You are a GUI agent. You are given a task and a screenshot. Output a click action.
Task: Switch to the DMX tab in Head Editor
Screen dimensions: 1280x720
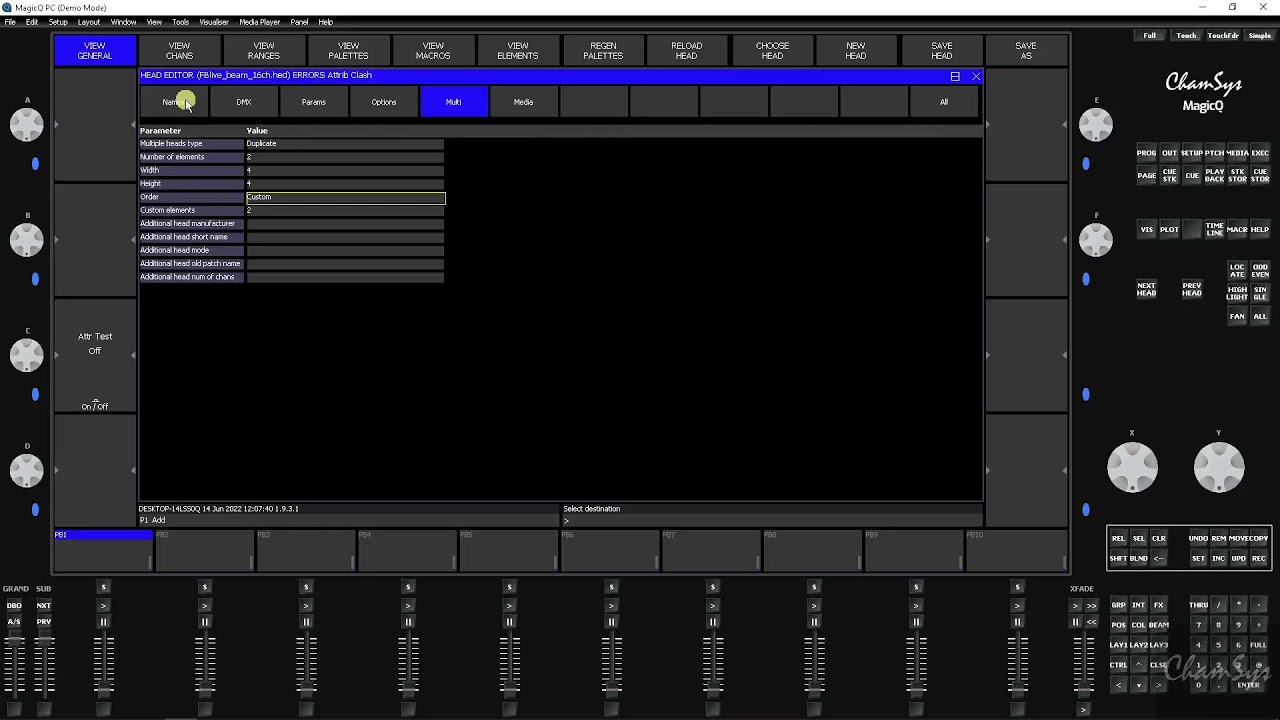click(x=244, y=102)
